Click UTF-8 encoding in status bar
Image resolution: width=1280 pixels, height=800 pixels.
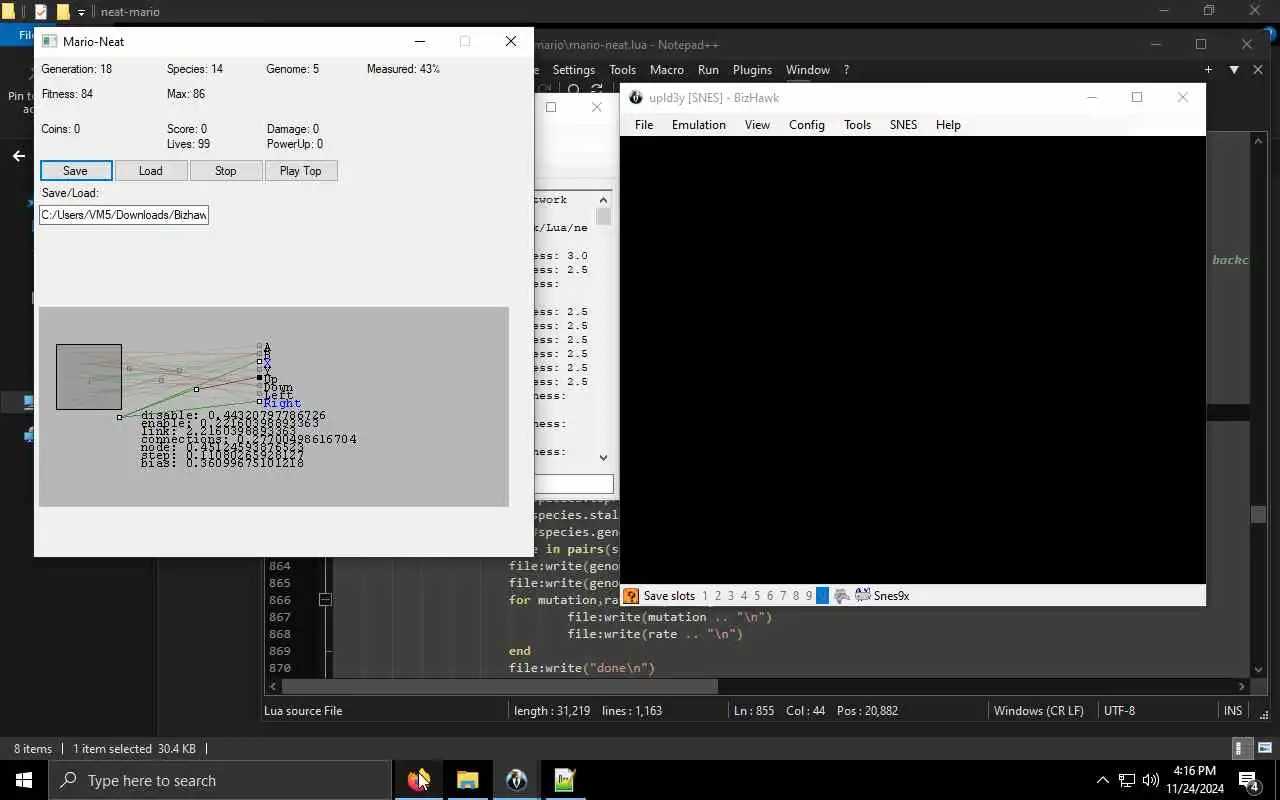click(x=1119, y=711)
